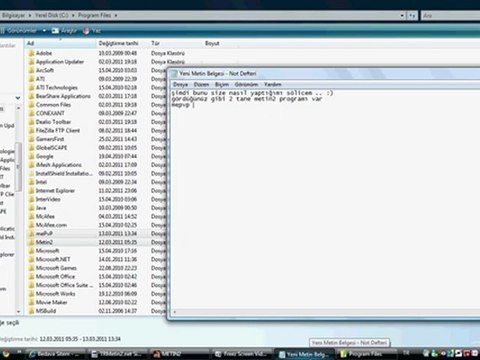Click the BearShare Applications folder icon

click(31, 96)
